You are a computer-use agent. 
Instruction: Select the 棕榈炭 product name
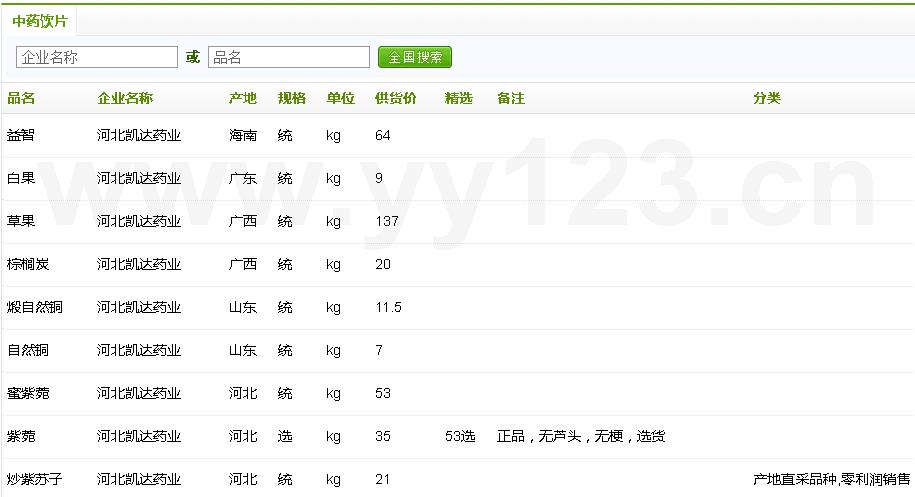tap(28, 264)
